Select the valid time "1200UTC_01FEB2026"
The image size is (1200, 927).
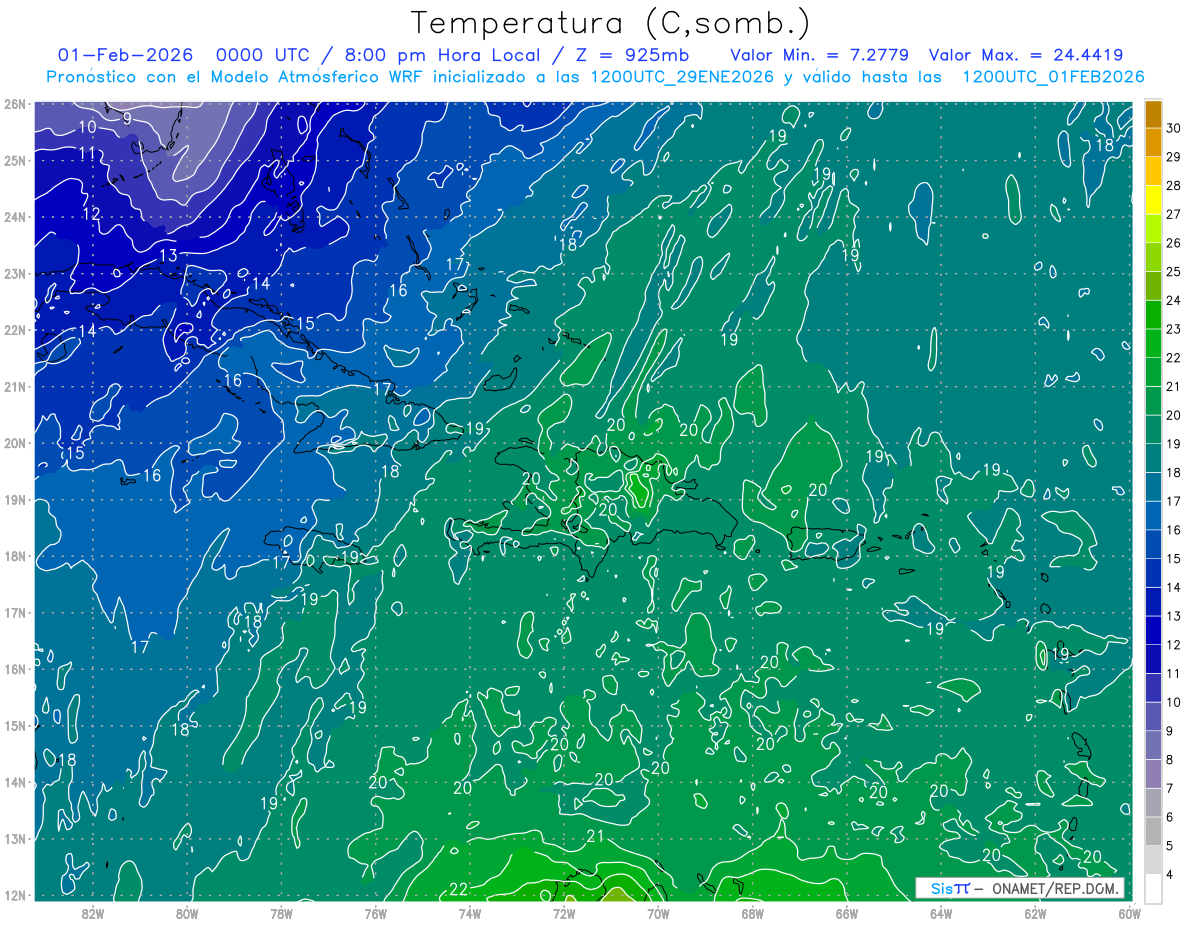(1053, 77)
